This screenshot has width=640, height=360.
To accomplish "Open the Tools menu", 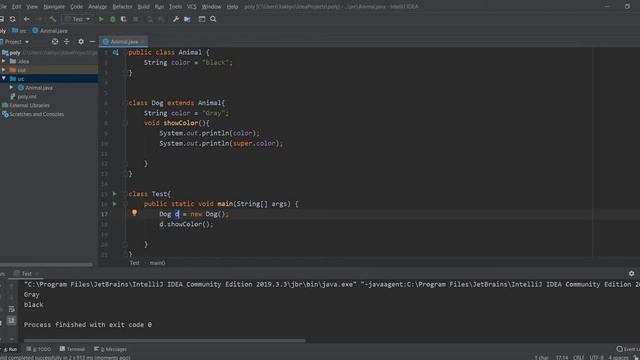I will tap(176, 7).
